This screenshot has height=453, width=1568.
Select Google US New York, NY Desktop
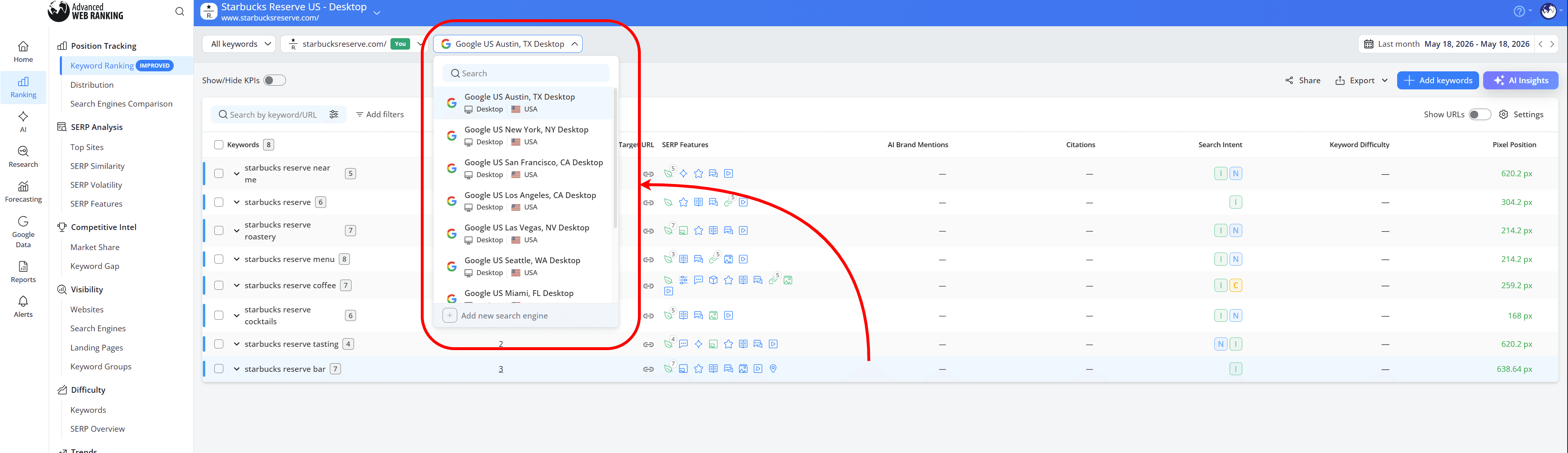click(x=524, y=135)
